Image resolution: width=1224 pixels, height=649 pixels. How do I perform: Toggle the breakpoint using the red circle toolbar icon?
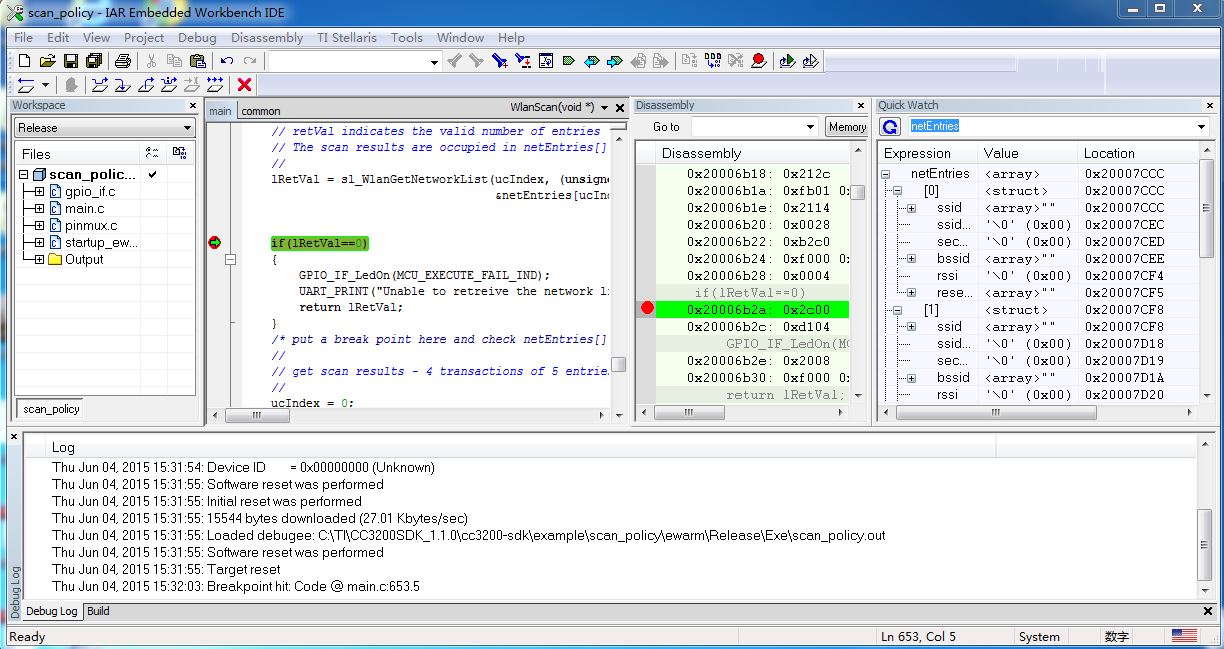[x=759, y=61]
